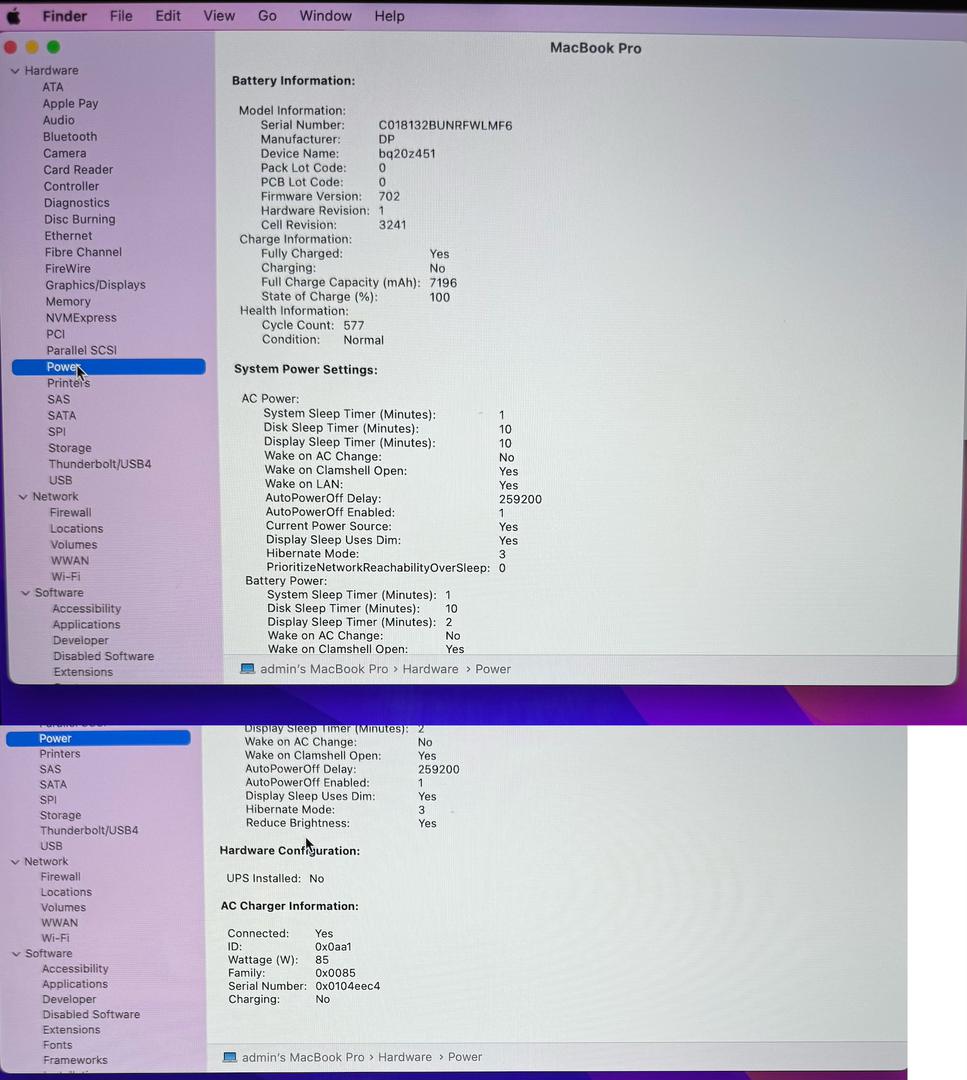Select FireWire in the sidebar
The width and height of the screenshot is (967, 1080).
pos(67,269)
